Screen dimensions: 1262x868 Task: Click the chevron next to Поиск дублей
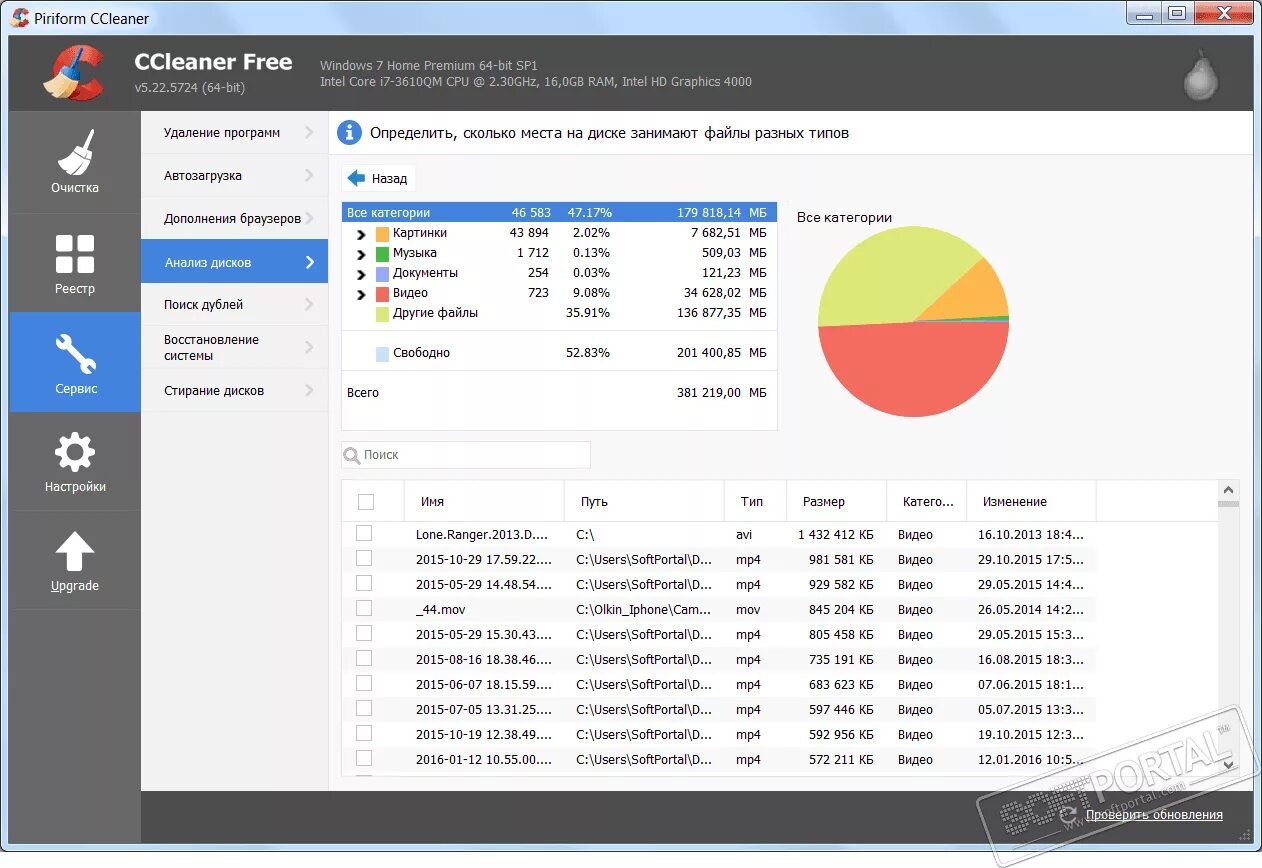[310, 304]
